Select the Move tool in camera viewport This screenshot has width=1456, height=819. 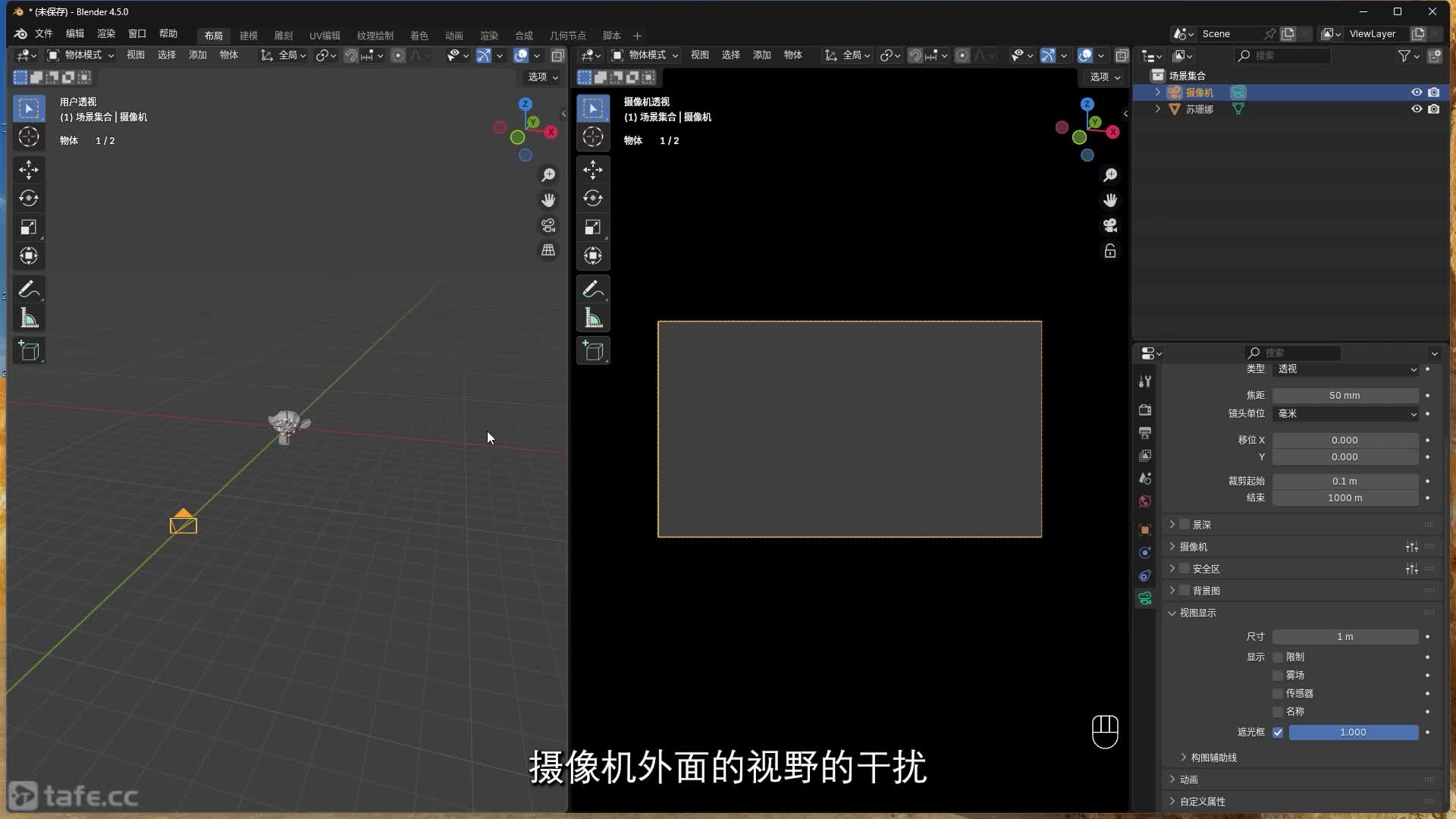click(593, 170)
